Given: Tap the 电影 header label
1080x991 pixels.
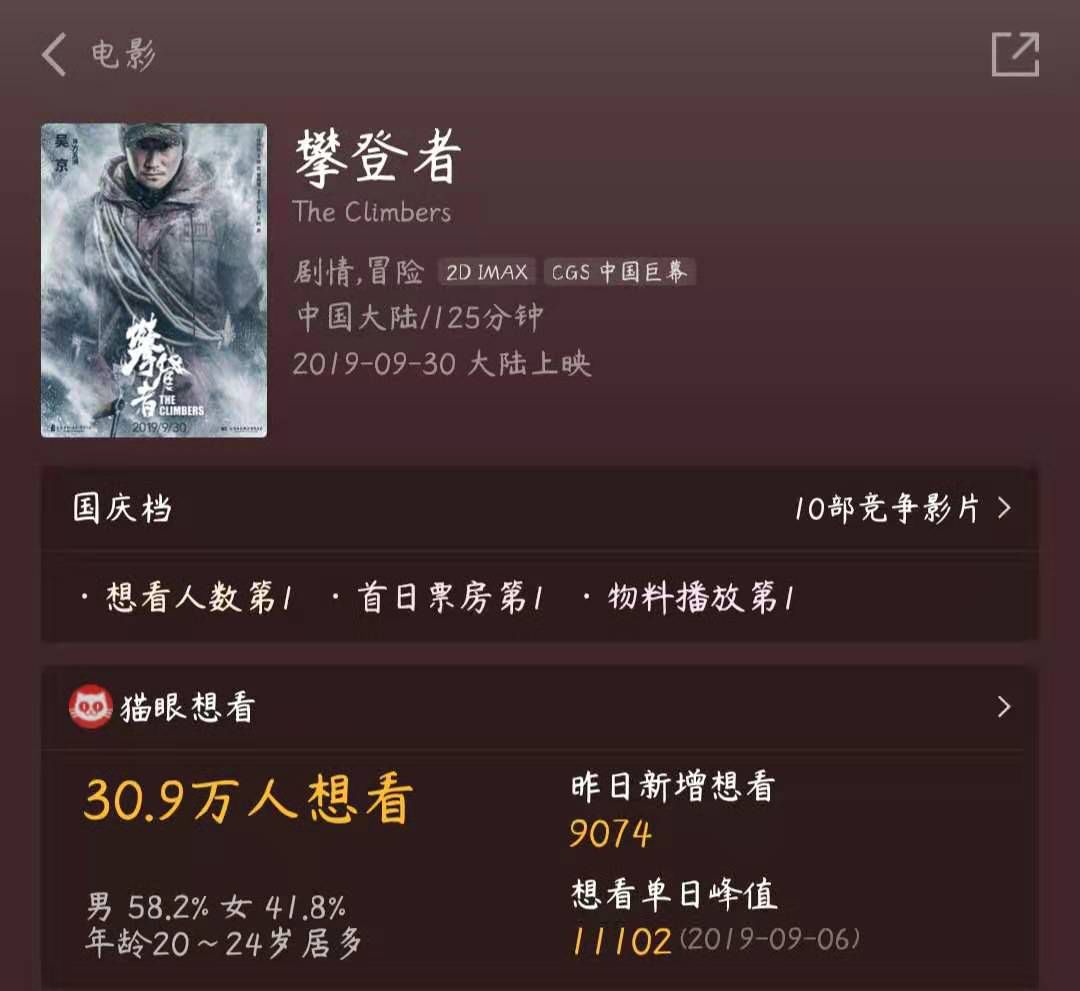Looking at the screenshot, I should [x=123, y=54].
